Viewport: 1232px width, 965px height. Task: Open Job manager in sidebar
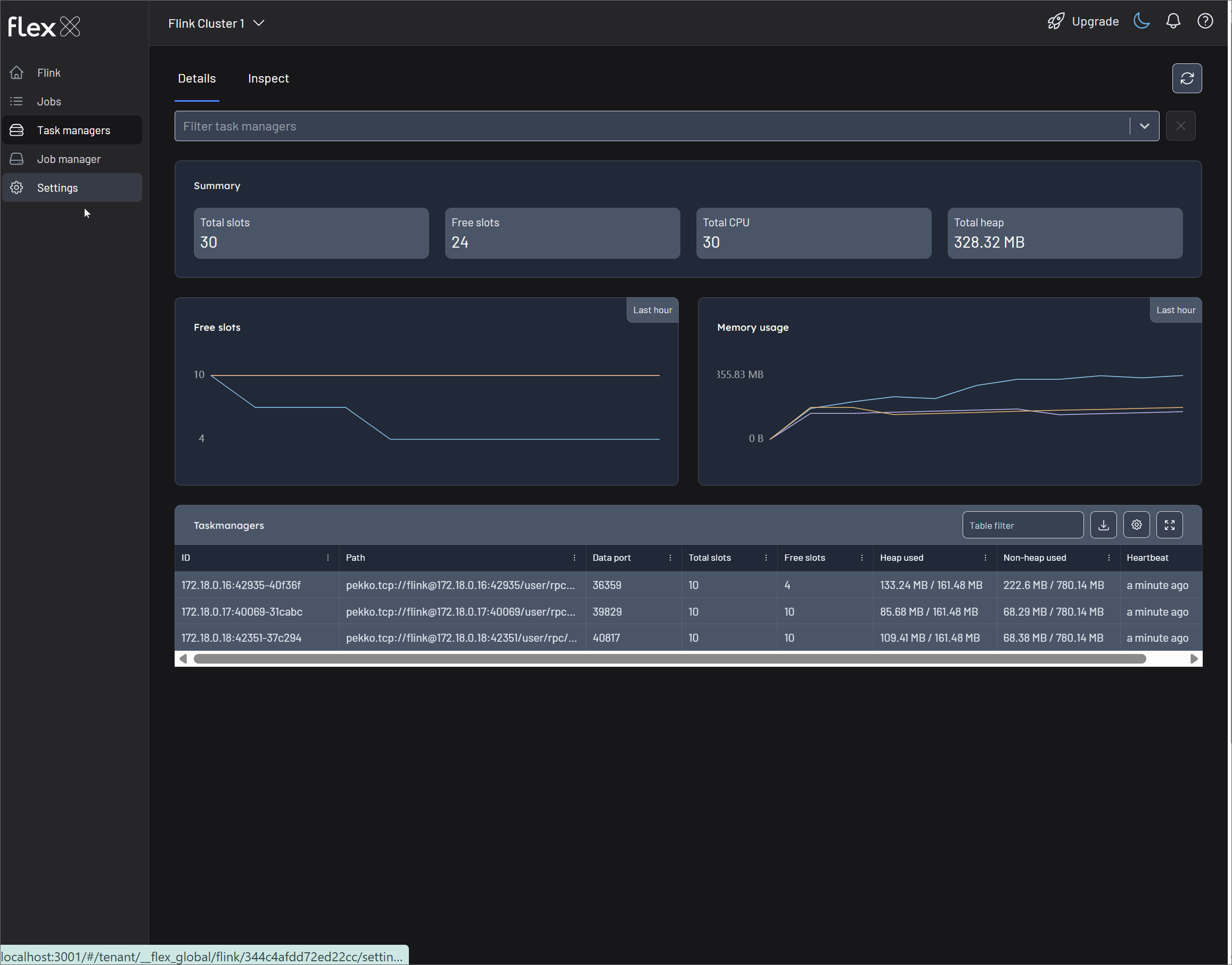click(x=72, y=159)
